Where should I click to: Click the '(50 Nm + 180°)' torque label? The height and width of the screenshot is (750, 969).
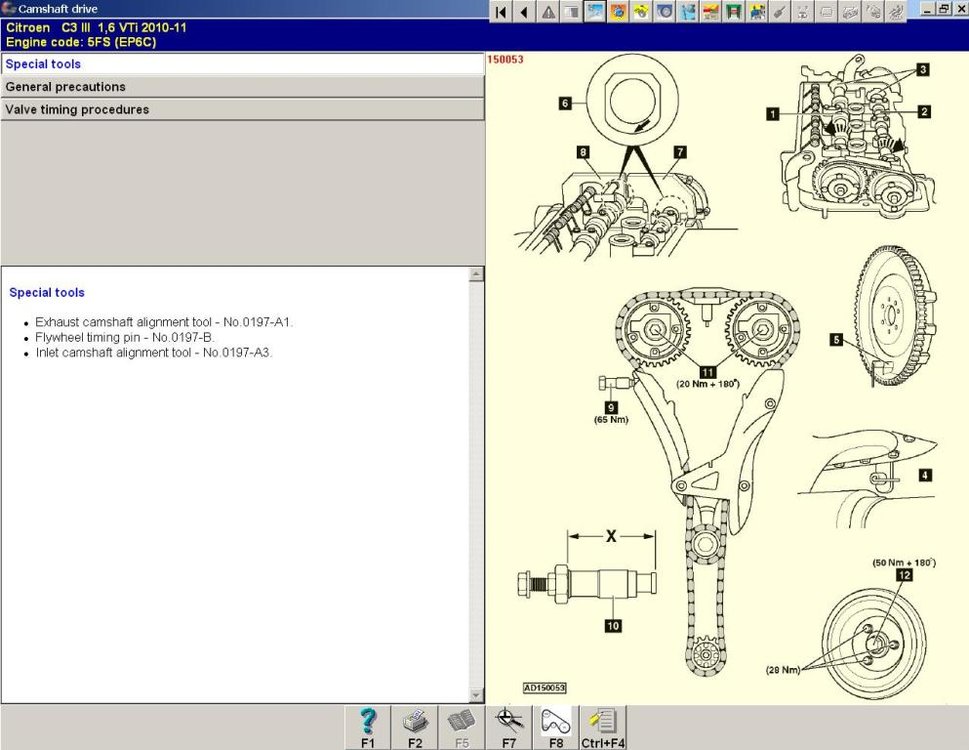[x=904, y=563]
